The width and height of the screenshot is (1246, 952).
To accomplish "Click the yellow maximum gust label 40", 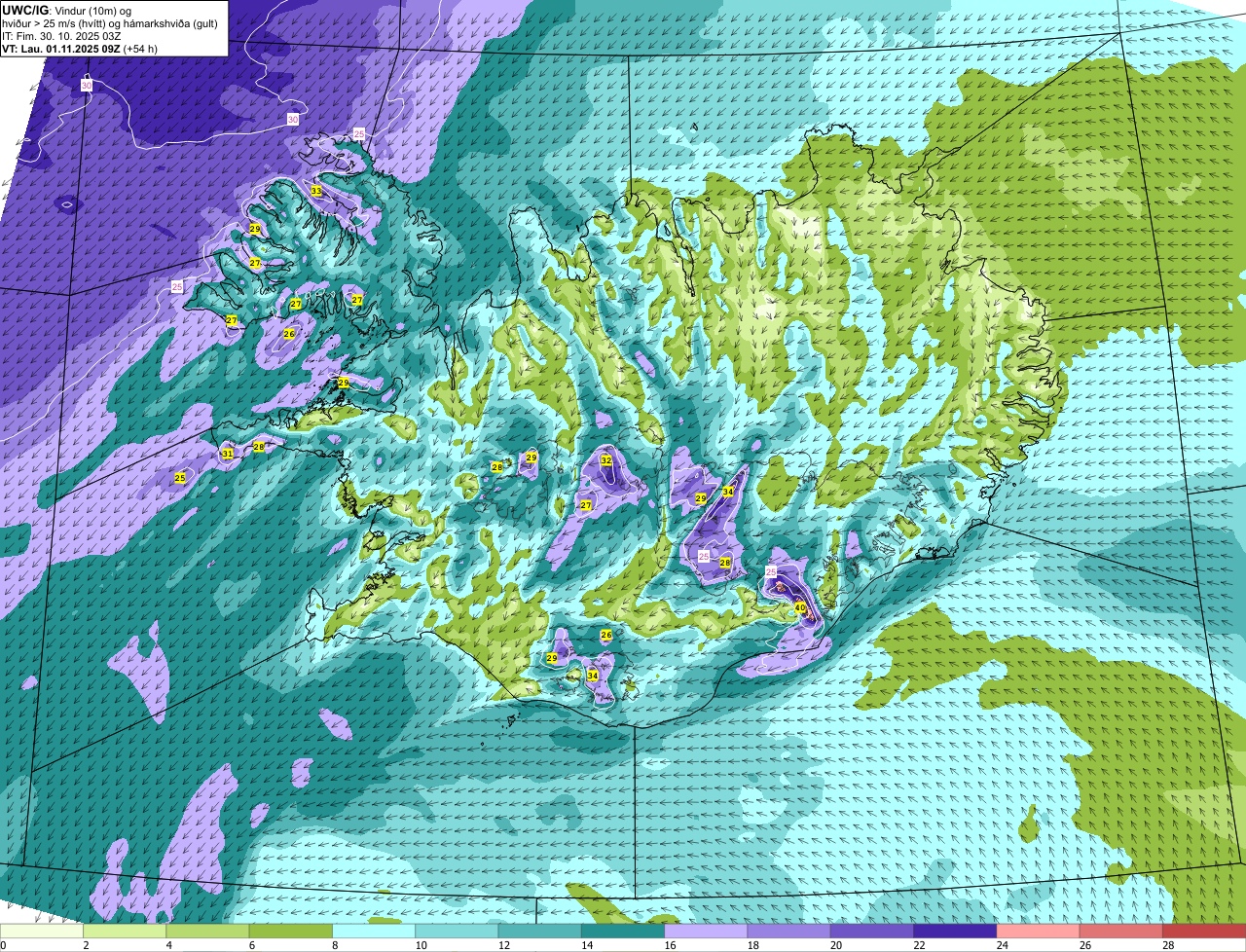I will coord(800,606).
